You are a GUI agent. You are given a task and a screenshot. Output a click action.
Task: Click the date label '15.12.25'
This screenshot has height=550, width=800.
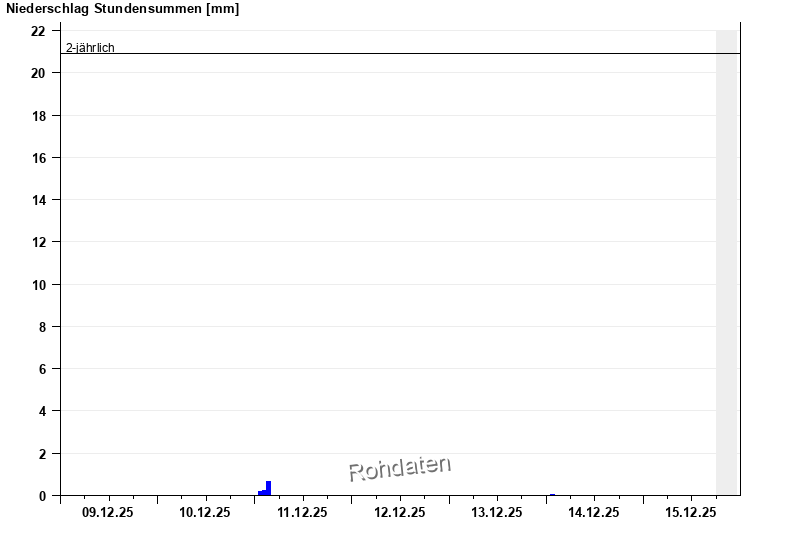click(x=691, y=512)
